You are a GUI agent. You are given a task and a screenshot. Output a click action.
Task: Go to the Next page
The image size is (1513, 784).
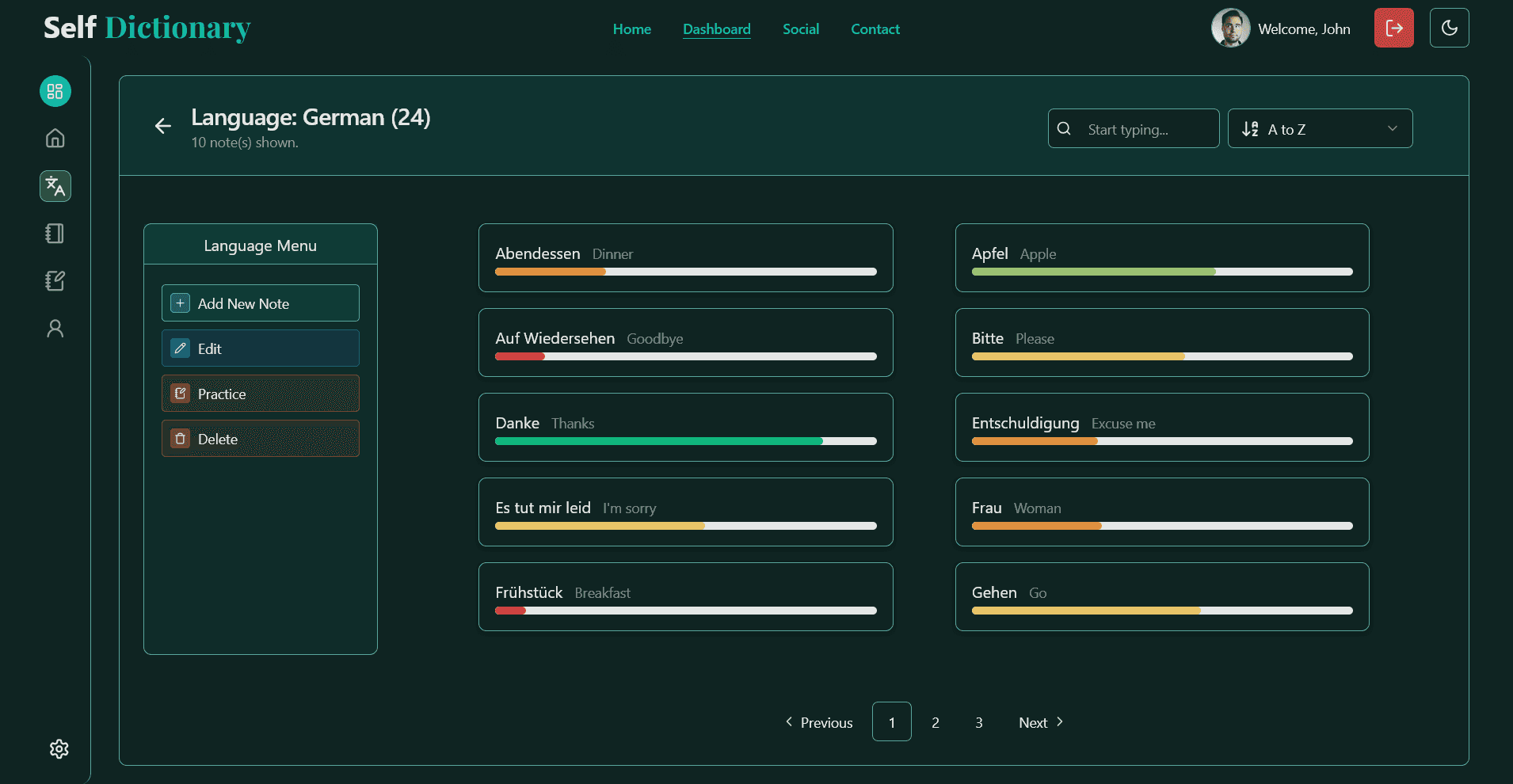tap(1040, 722)
